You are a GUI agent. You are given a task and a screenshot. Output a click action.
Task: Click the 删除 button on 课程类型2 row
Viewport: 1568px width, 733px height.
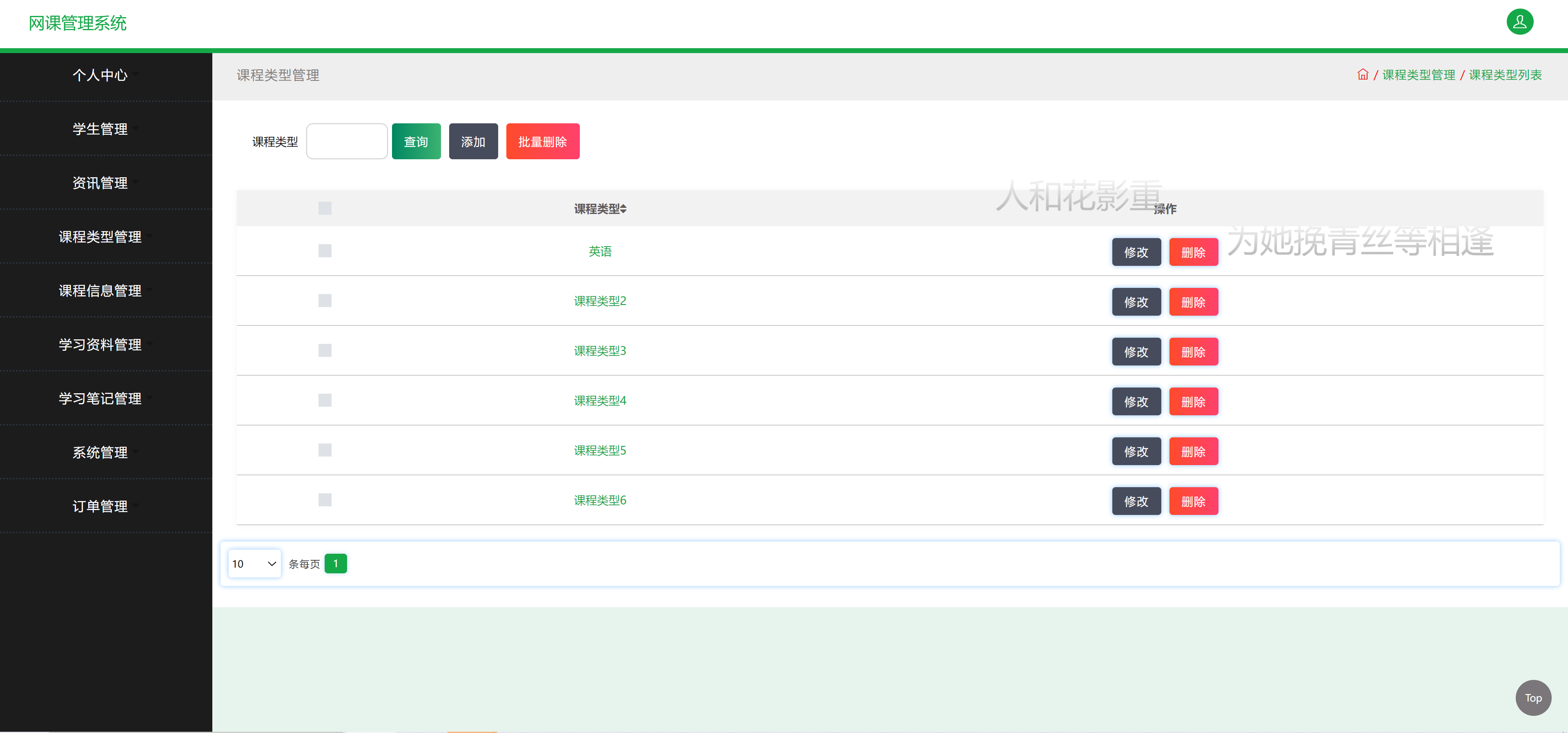pyautogui.click(x=1194, y=301)
